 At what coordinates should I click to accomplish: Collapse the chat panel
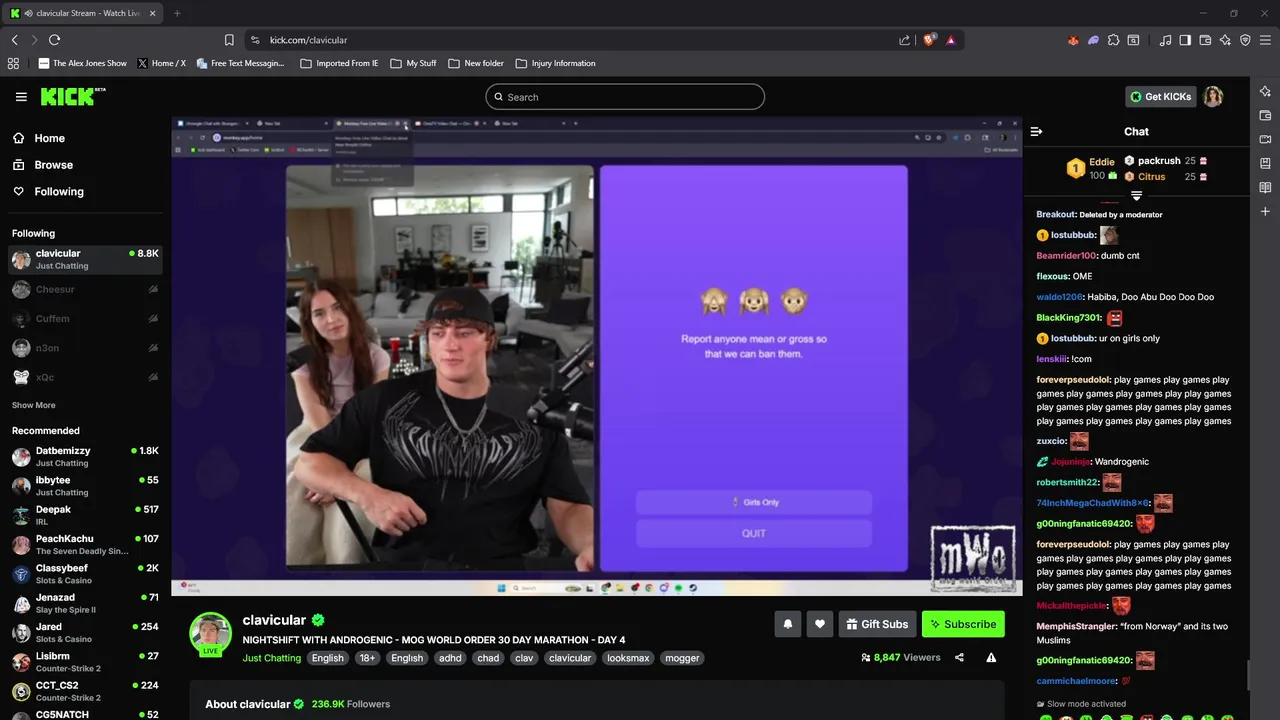(1036, 131)
